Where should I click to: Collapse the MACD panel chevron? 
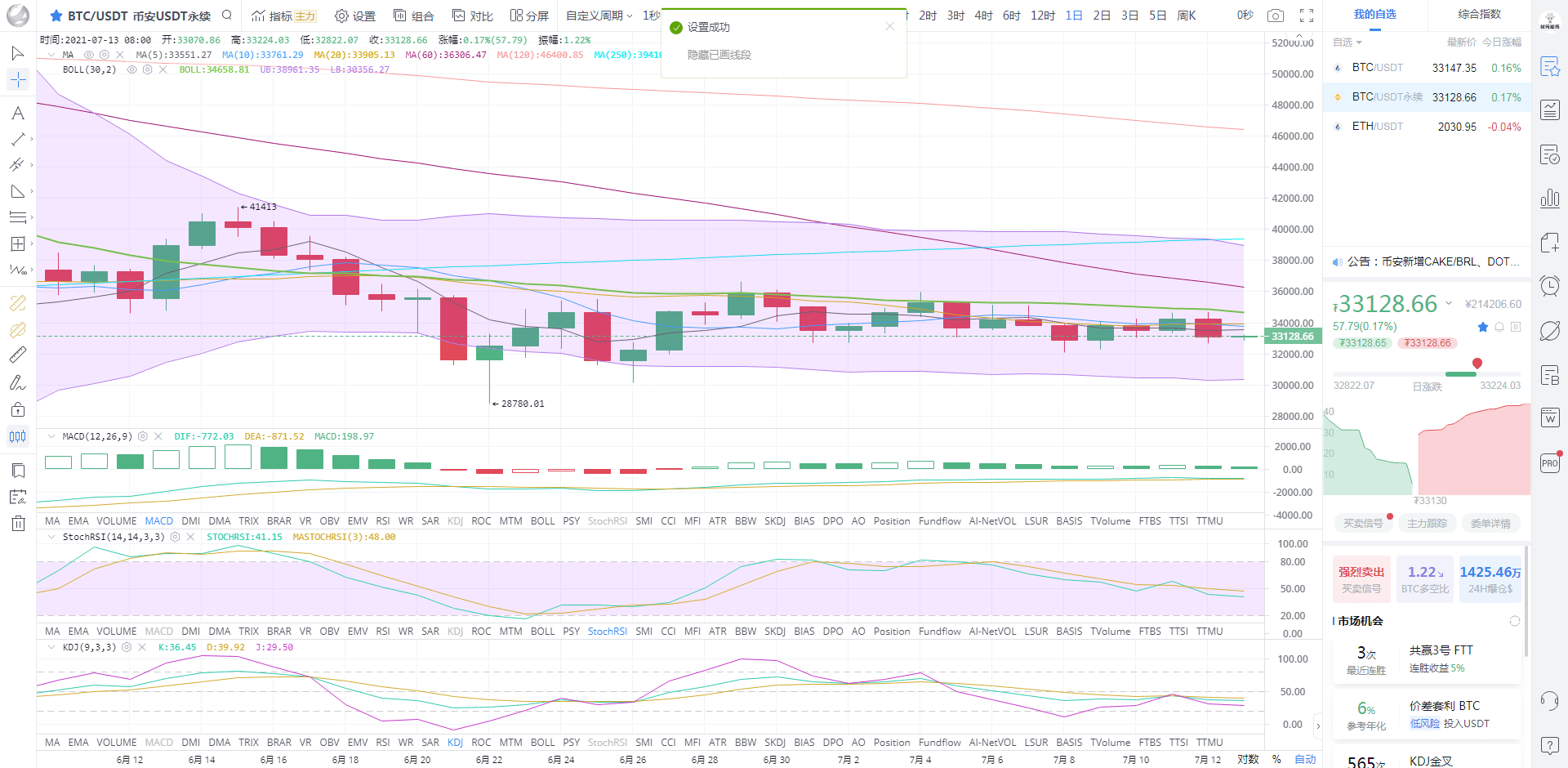point(51,436)
